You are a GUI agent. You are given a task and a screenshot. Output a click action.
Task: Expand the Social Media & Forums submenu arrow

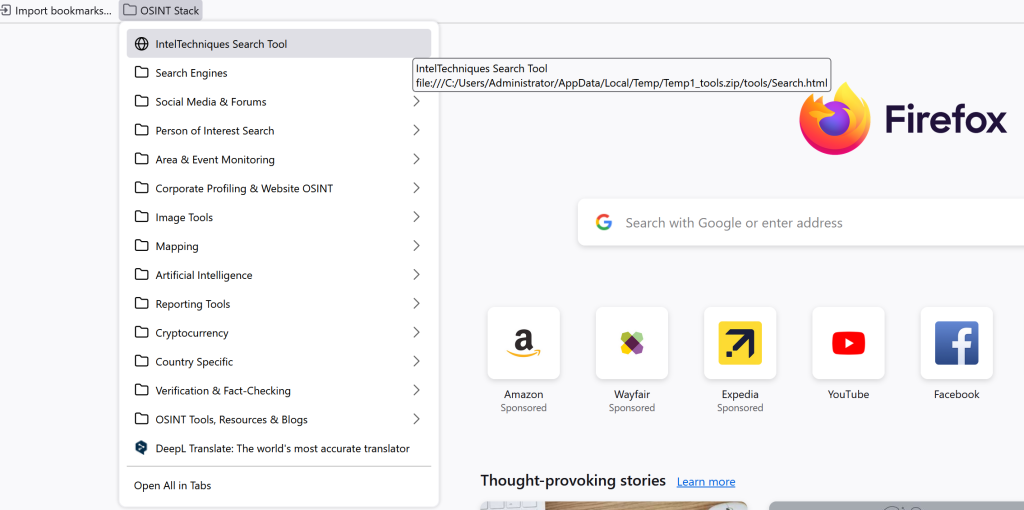416,101
